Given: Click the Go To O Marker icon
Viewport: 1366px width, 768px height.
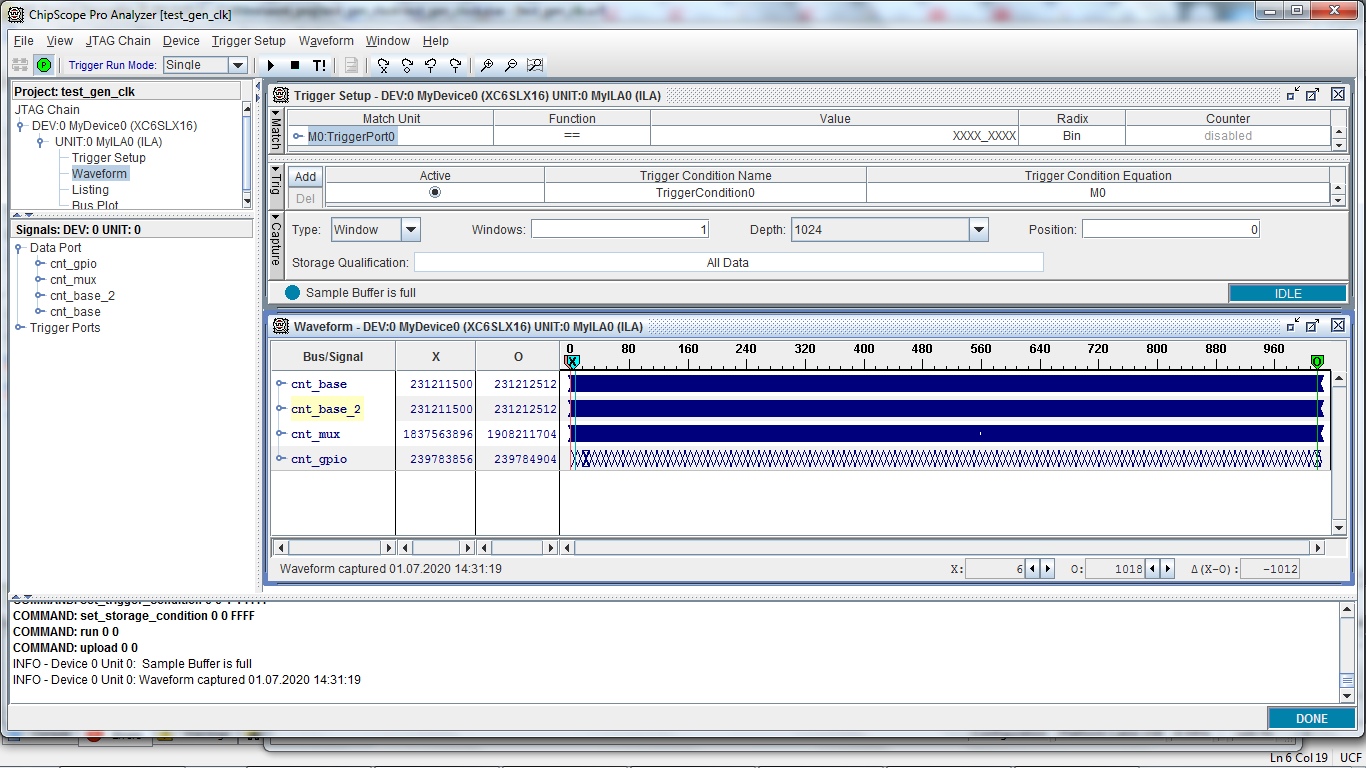Looking at the screenshot, I should (x=407, y=65).
